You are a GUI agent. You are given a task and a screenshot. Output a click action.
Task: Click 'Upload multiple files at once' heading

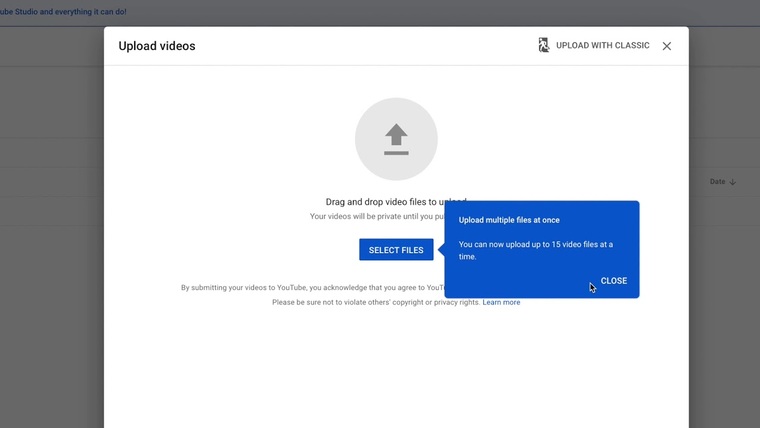pyautogui.click(x=509, y=220)
